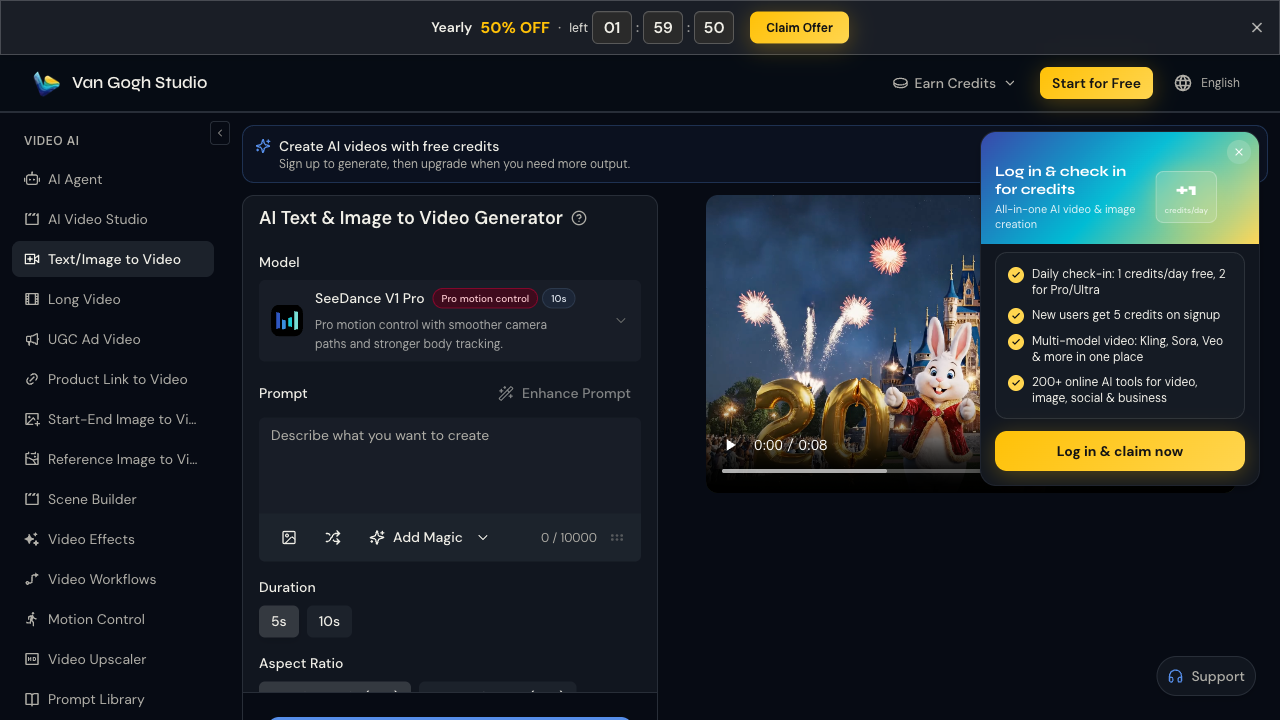Click the coin icon beside Earn Credits

(x=900, y=83)
